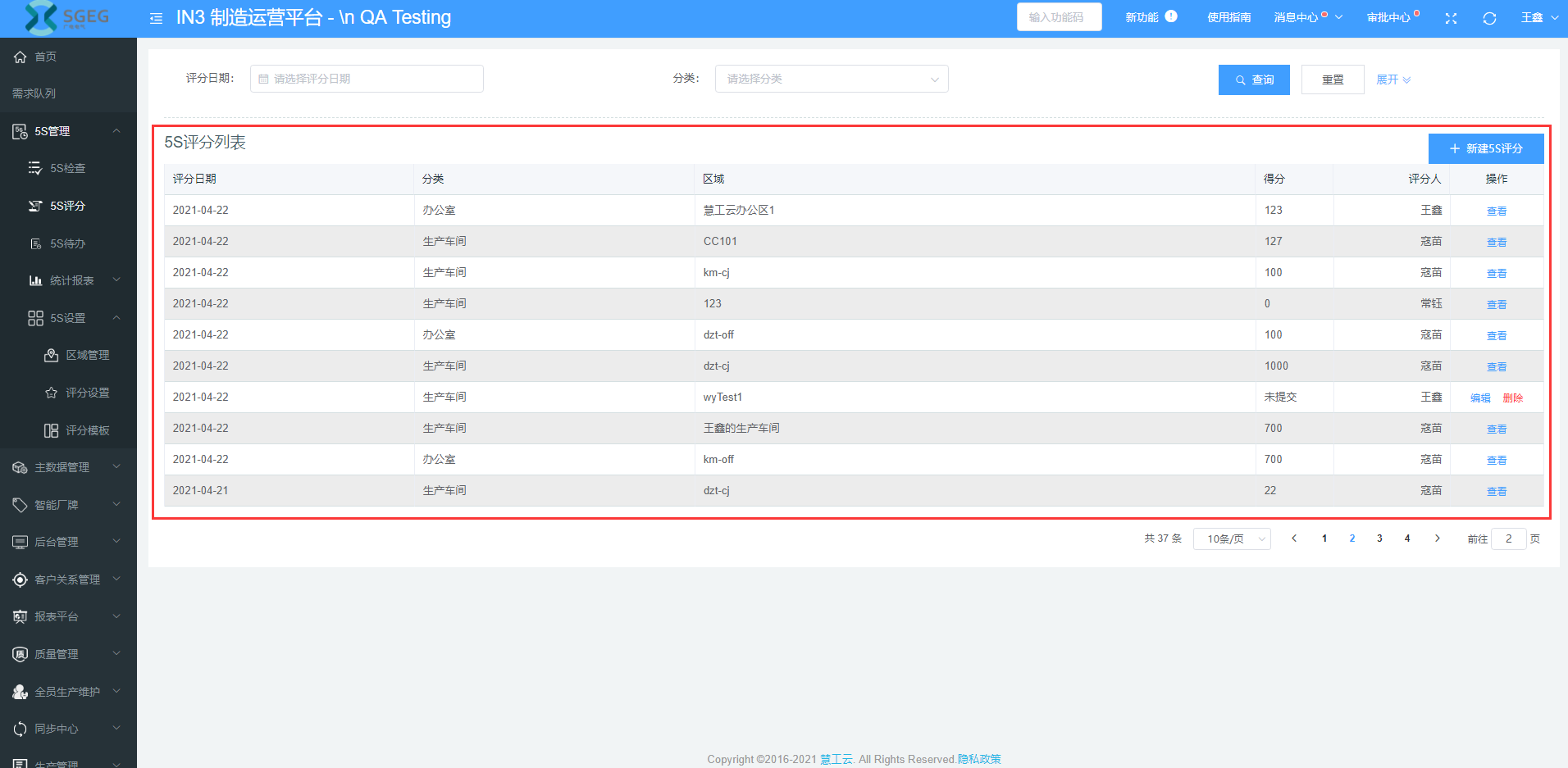1568x768 pixels.
Task: Toggle fullscreen mode icon in header
Action: point(1451,18)
